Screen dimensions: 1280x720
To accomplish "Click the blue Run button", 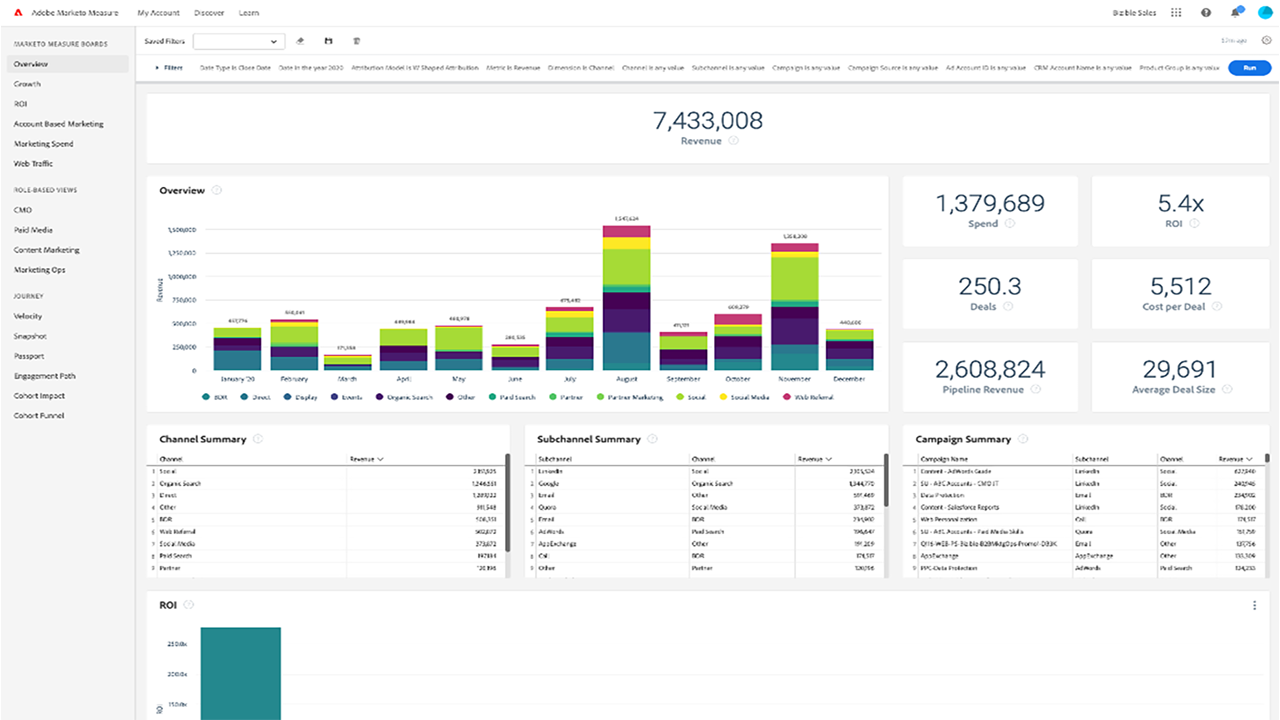I will [x=1249, y=67].
